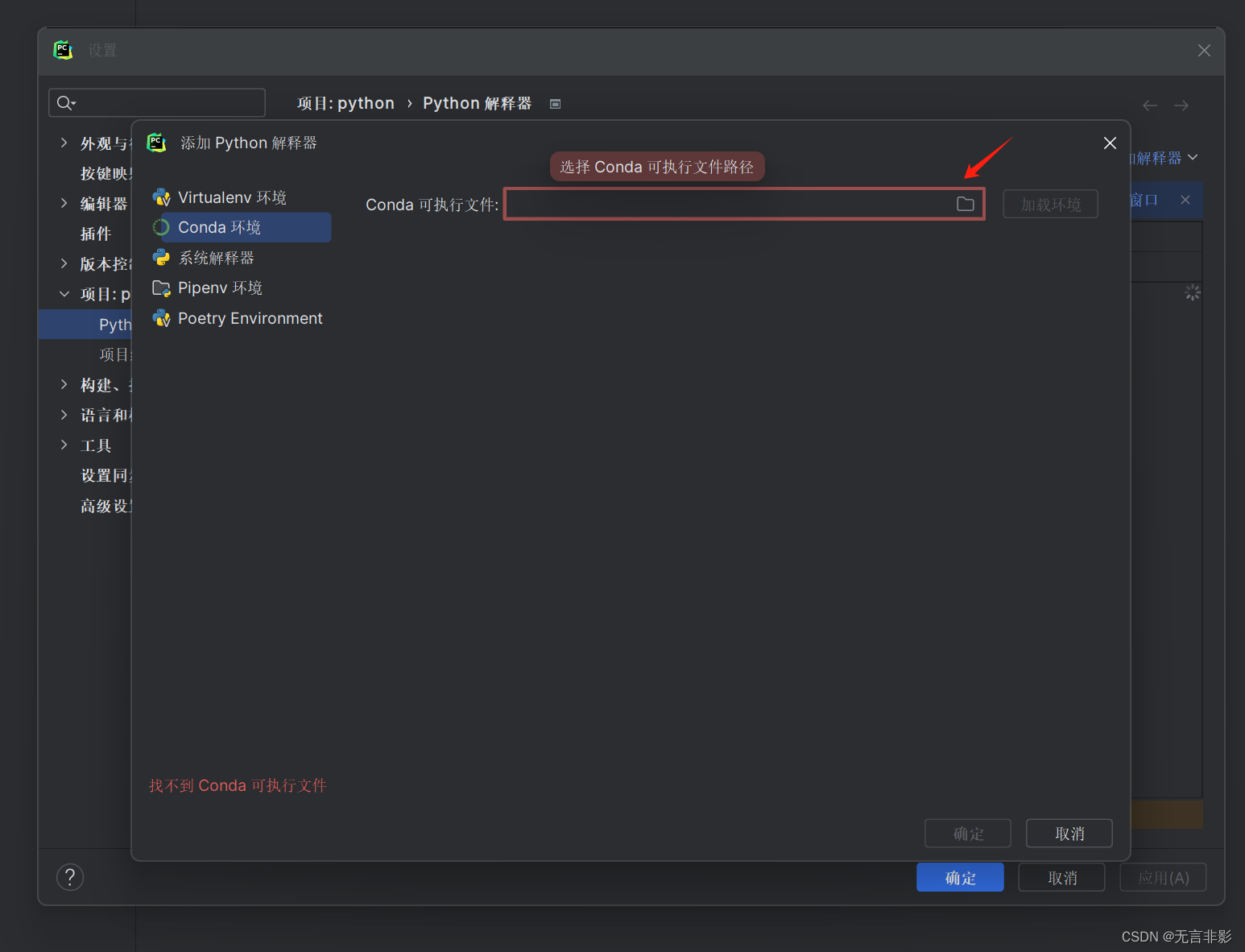Click the Pipenv folder icon

162,288
